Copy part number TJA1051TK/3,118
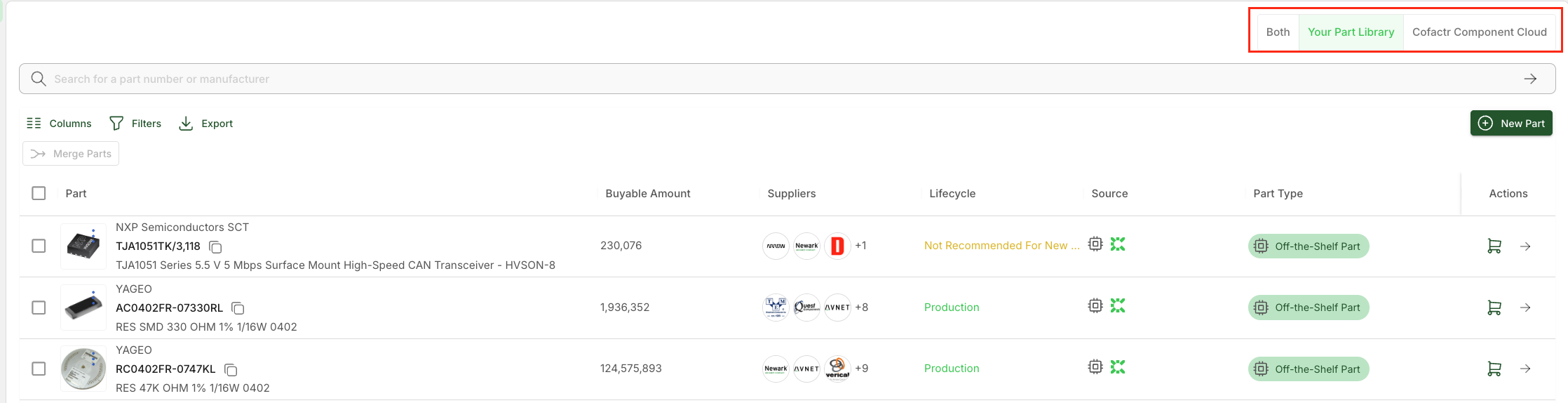The width and height of the screenshot is (1568, 403). pos(216,247)
